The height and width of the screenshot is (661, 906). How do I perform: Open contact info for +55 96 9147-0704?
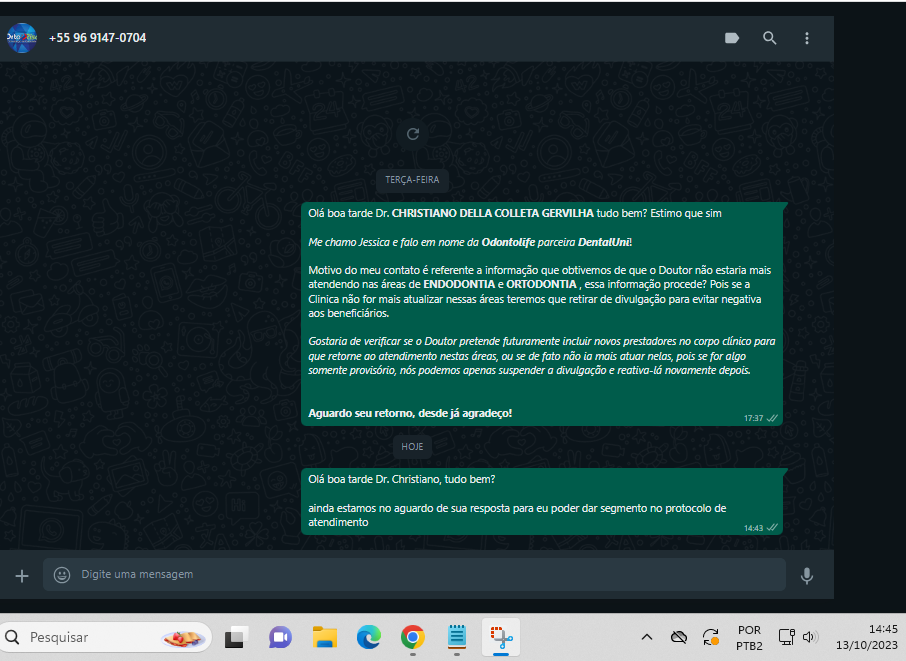pyautogui.click(x=98, y=38)
